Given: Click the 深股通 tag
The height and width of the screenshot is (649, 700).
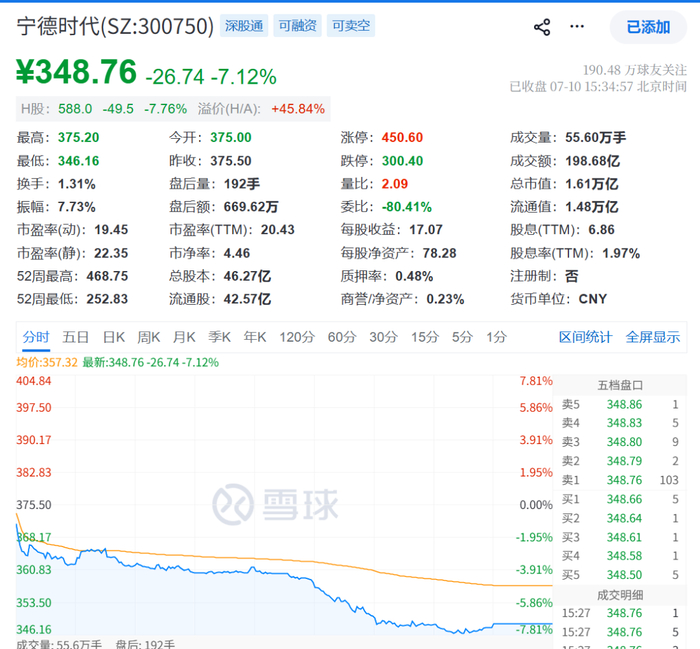Looking at the screenshot, I should click(x=244, y=26).
